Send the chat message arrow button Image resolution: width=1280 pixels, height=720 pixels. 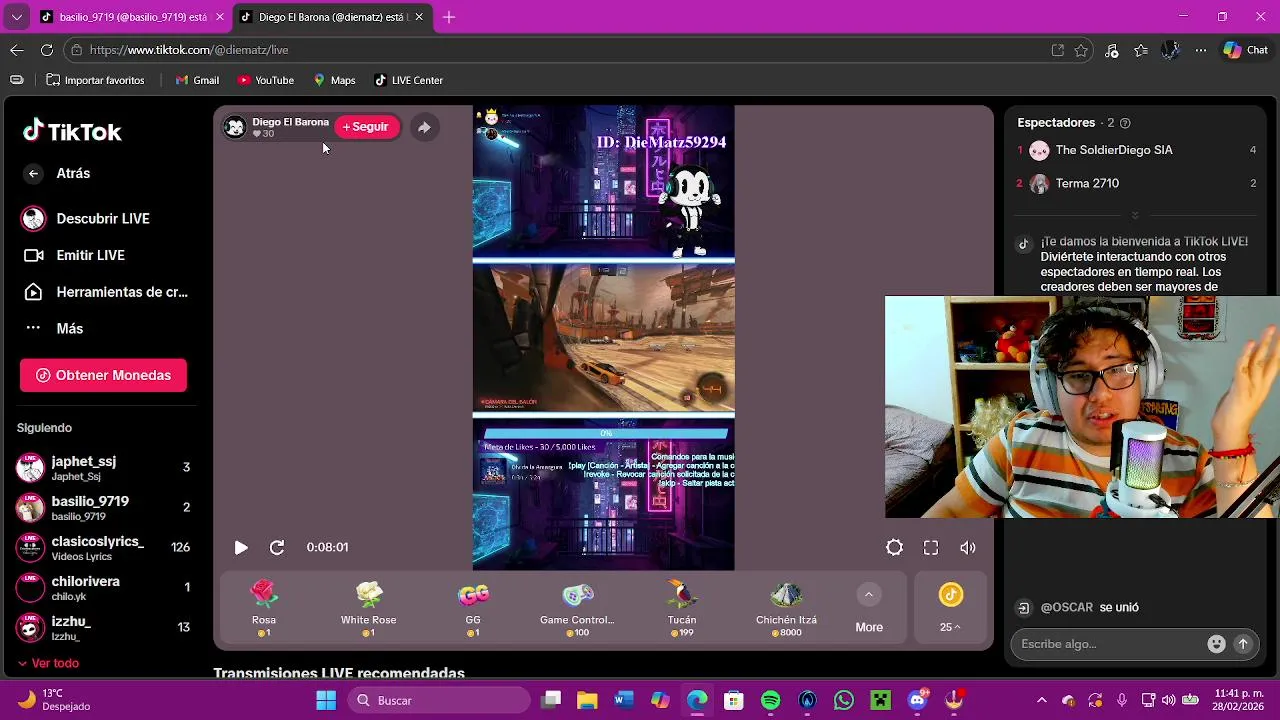1243,644
